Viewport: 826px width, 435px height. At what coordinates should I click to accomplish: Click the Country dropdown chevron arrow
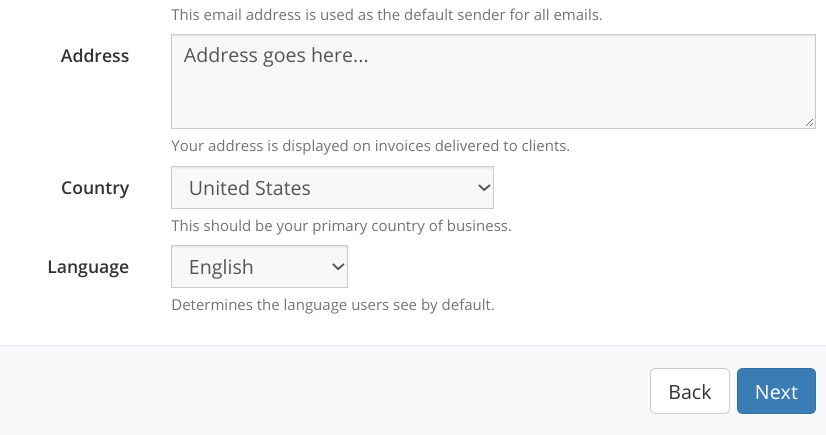483,188
